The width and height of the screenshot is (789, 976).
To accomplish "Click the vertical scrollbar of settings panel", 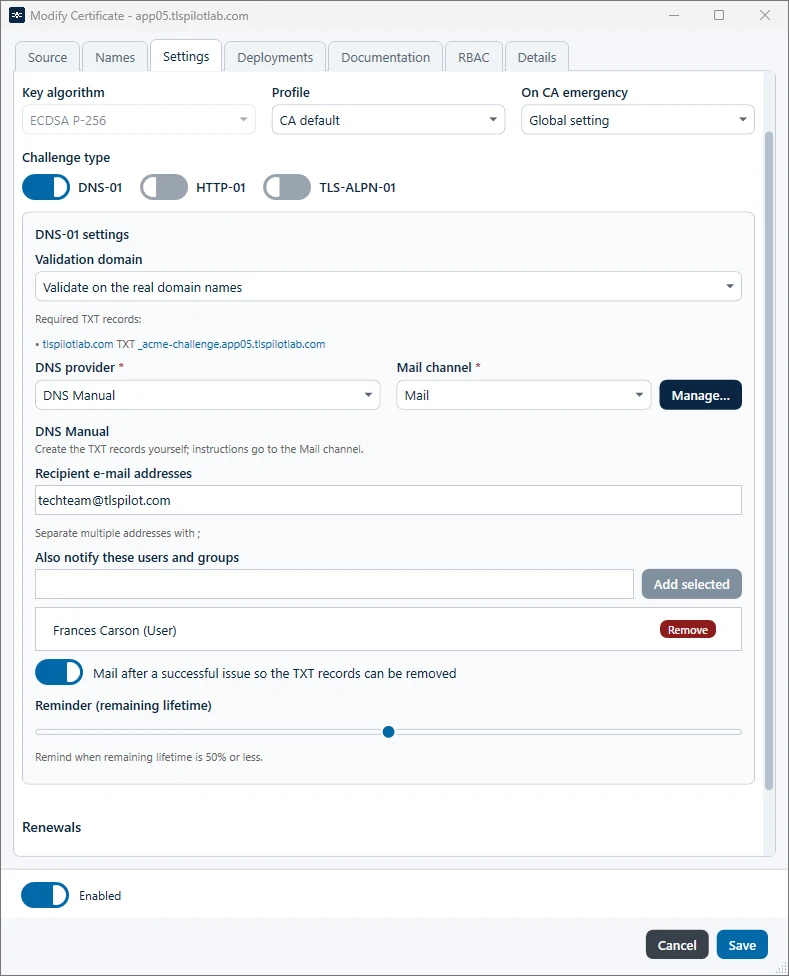I will pos(769,461).
